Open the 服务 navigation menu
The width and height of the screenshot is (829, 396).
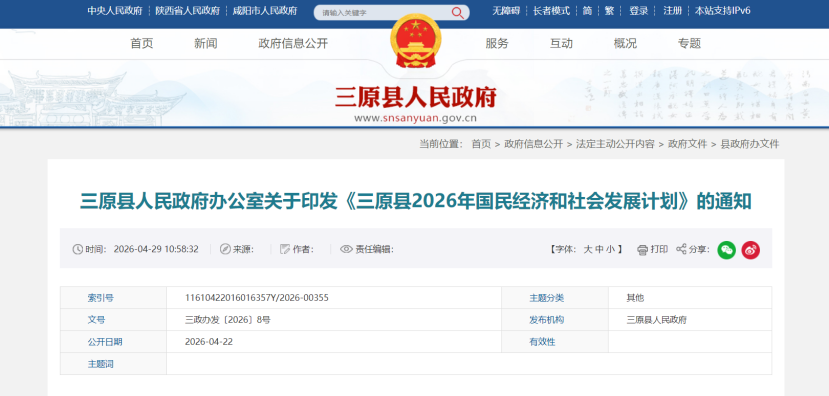click(497, 44)
